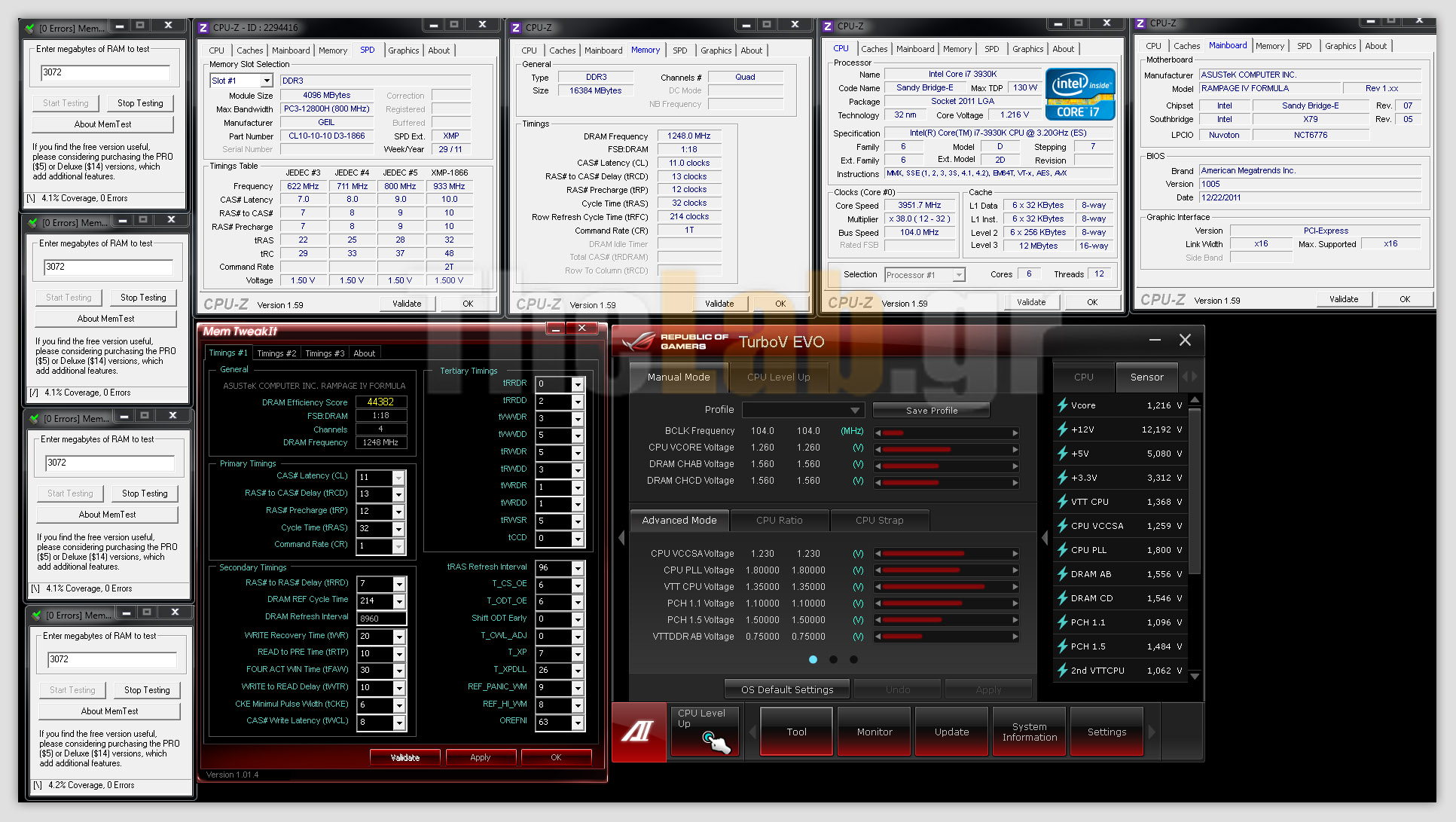Click the DRAM Refresh Interval field showing 8960
This screenshot has height=822, width=1456.
tap(381, 619)
